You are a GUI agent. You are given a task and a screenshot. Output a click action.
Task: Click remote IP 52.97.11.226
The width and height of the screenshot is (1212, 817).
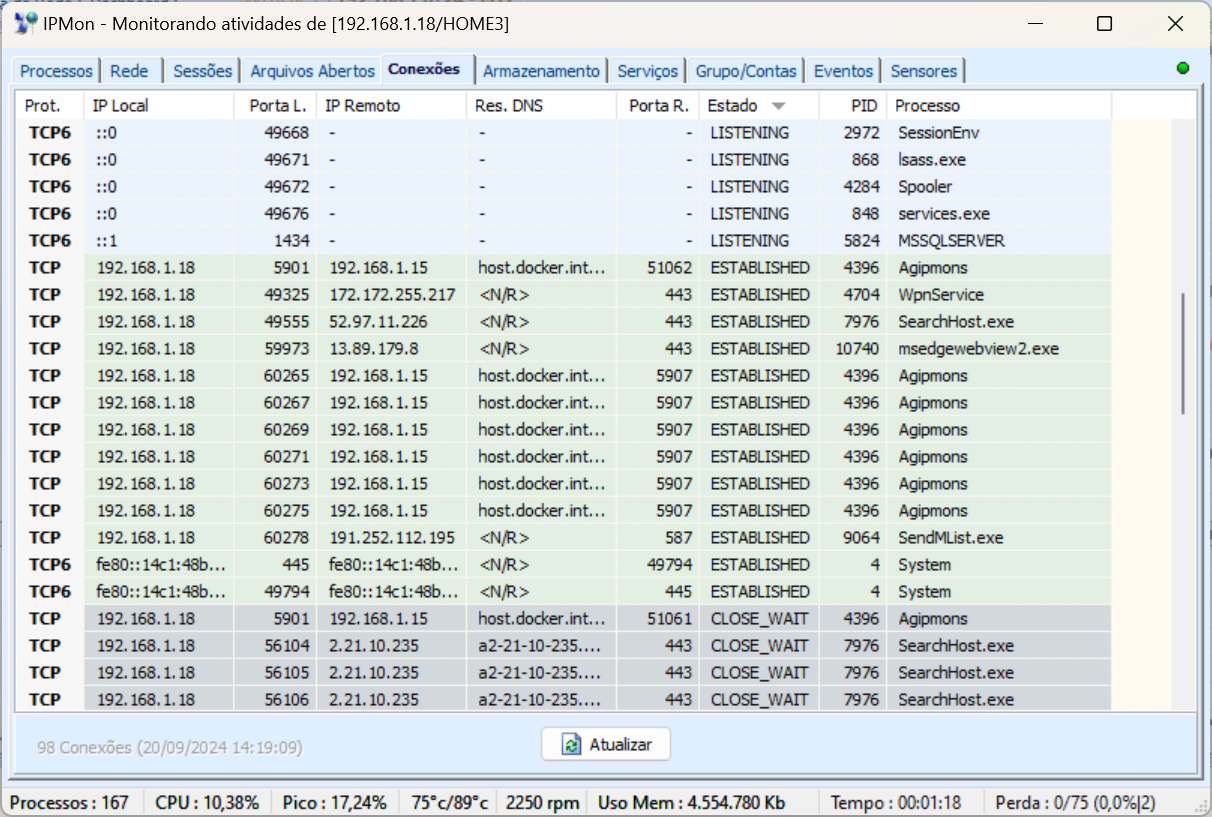click(378, 322)
